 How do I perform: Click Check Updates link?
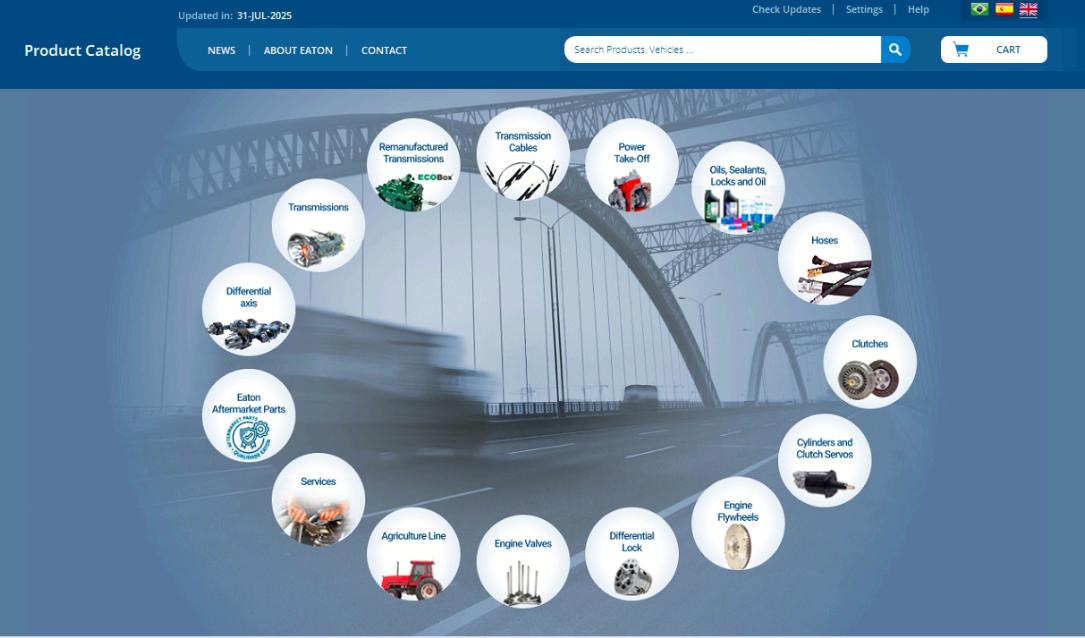coord(787,10)
